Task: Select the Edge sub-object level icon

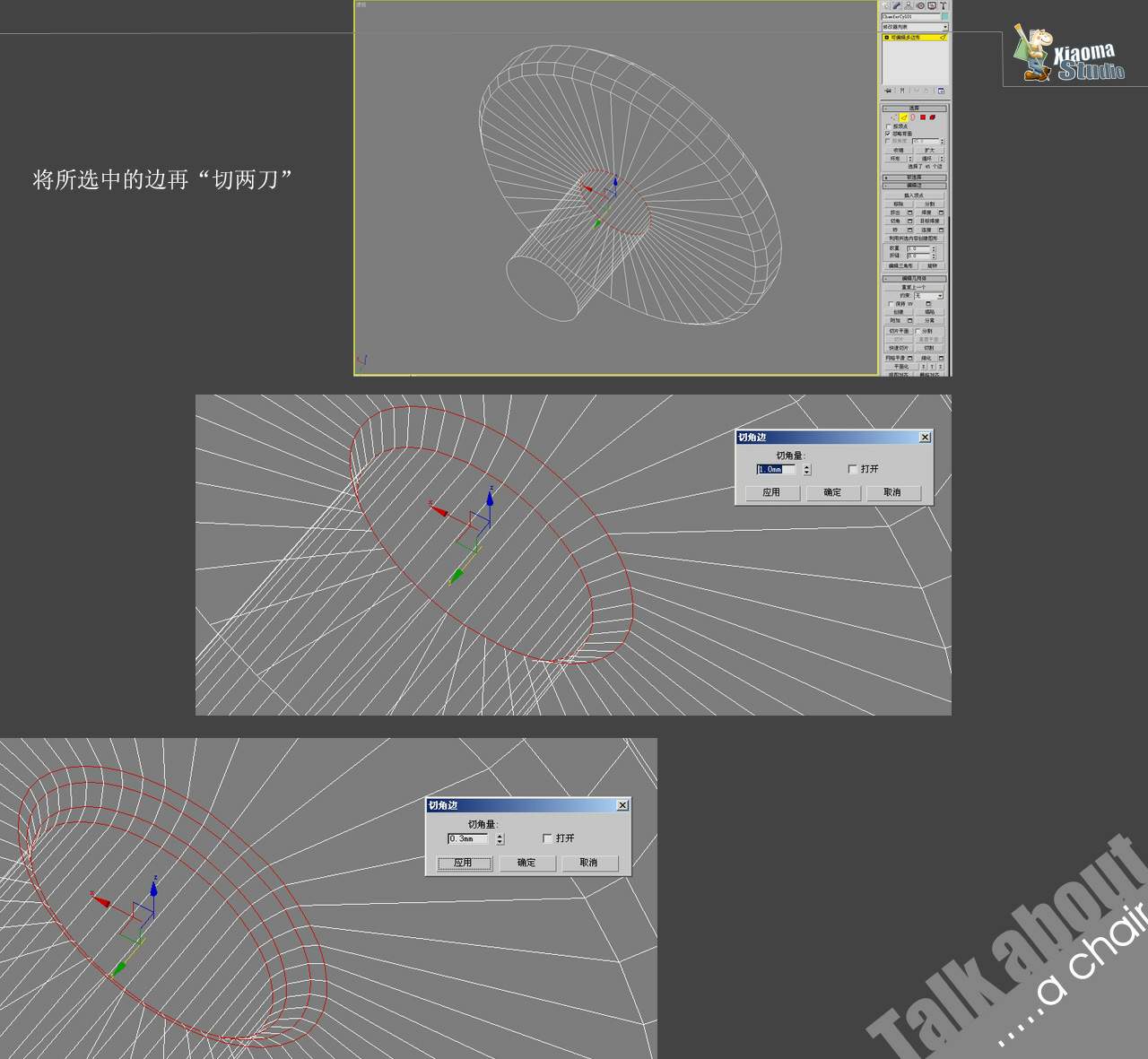Action: click(x=904, y=117)
